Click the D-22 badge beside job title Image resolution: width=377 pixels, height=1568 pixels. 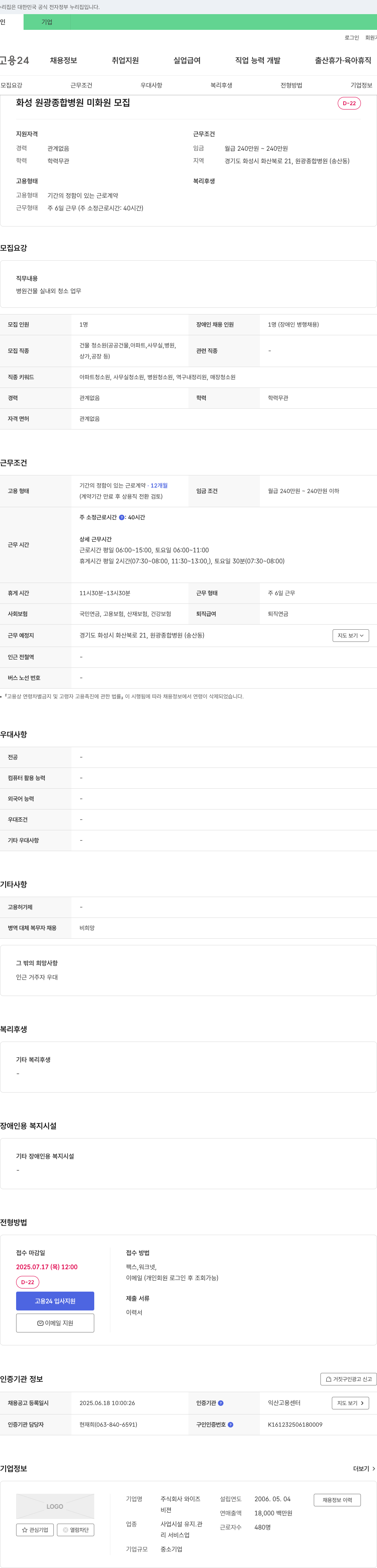350,104
